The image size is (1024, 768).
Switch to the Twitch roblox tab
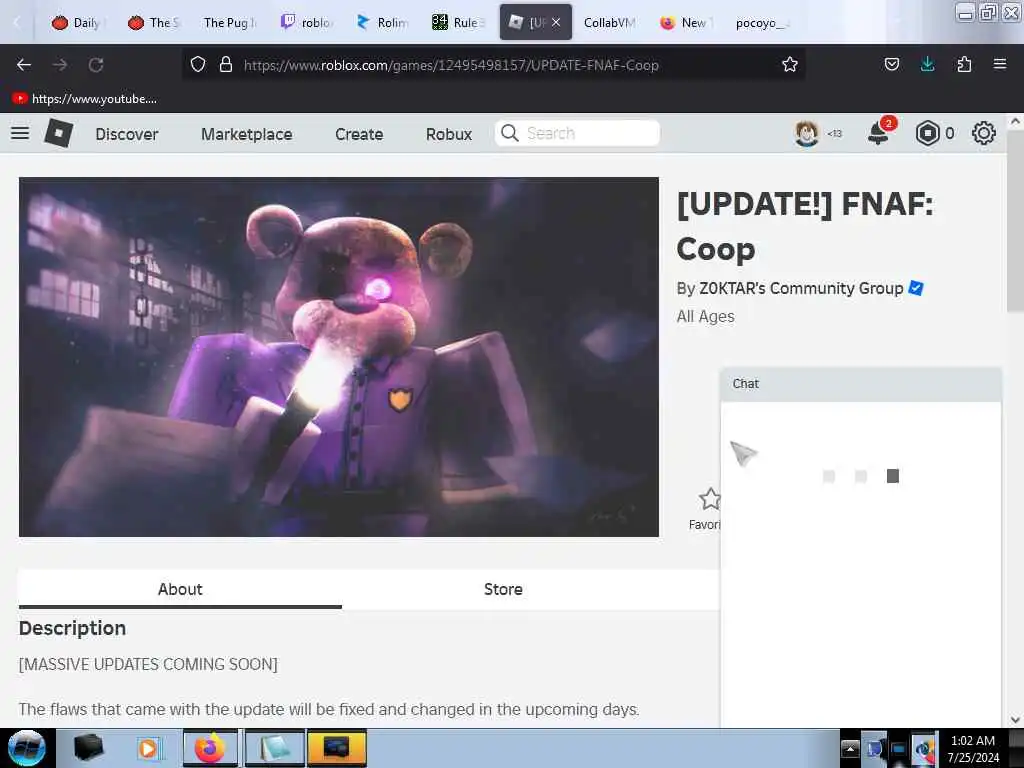[x=307, y=22]
